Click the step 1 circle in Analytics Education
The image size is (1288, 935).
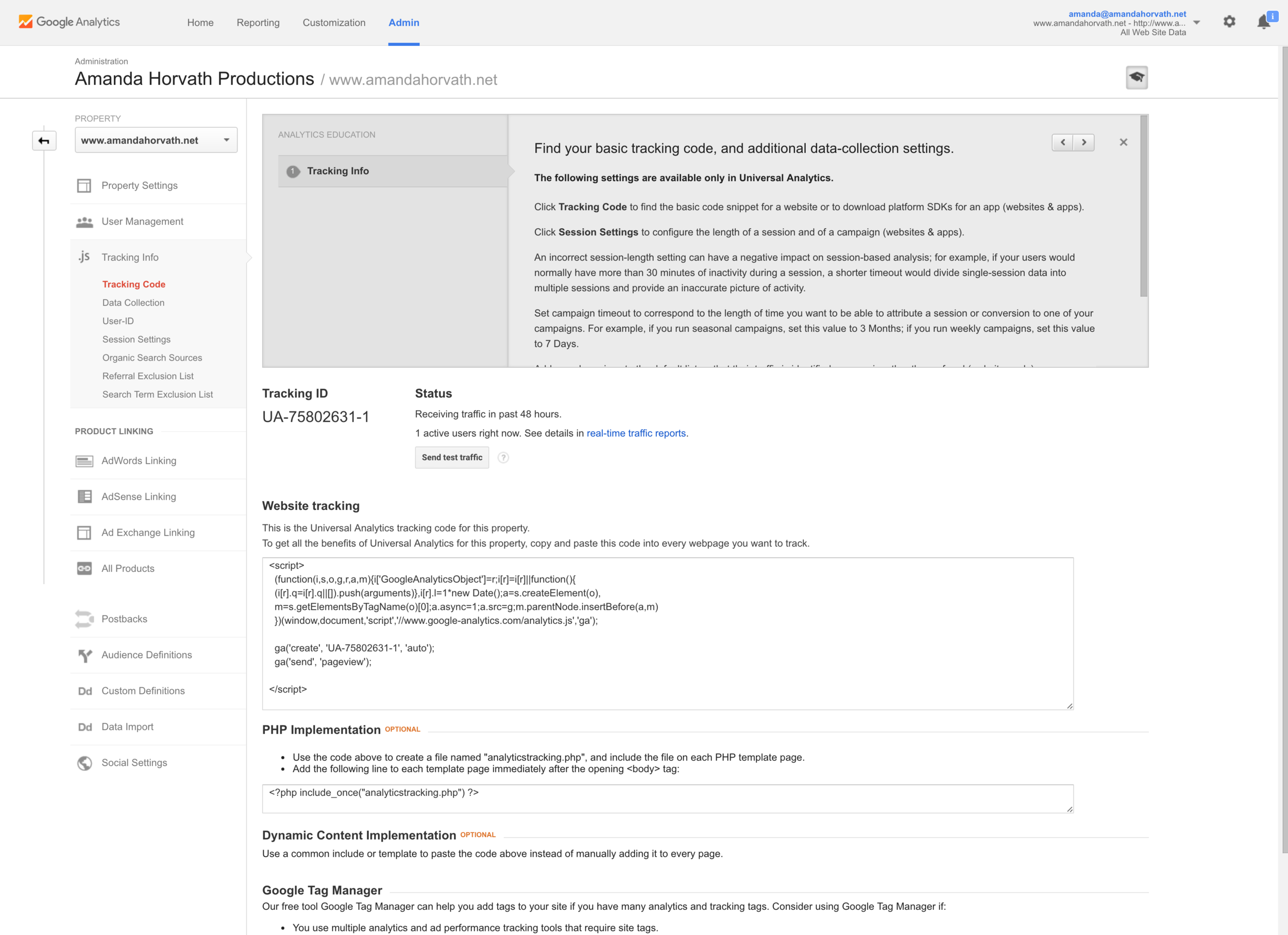pos(293,171)
